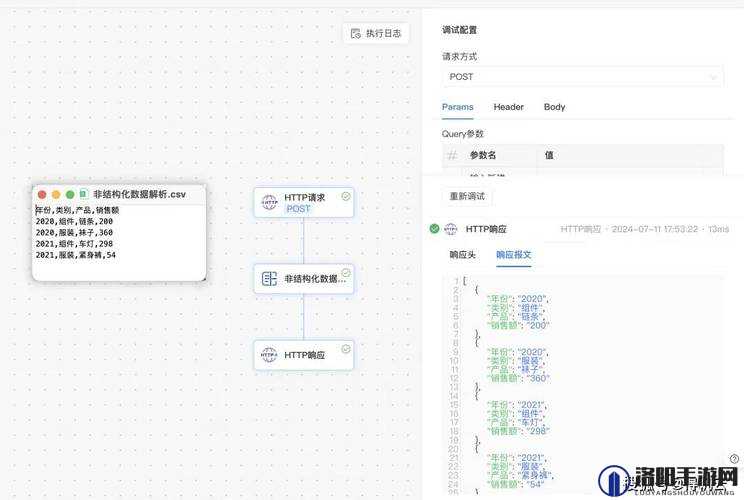The height and width of the screenshot is (500, 744).
Task: Click the help question mark icon
Action: point(734,458)
